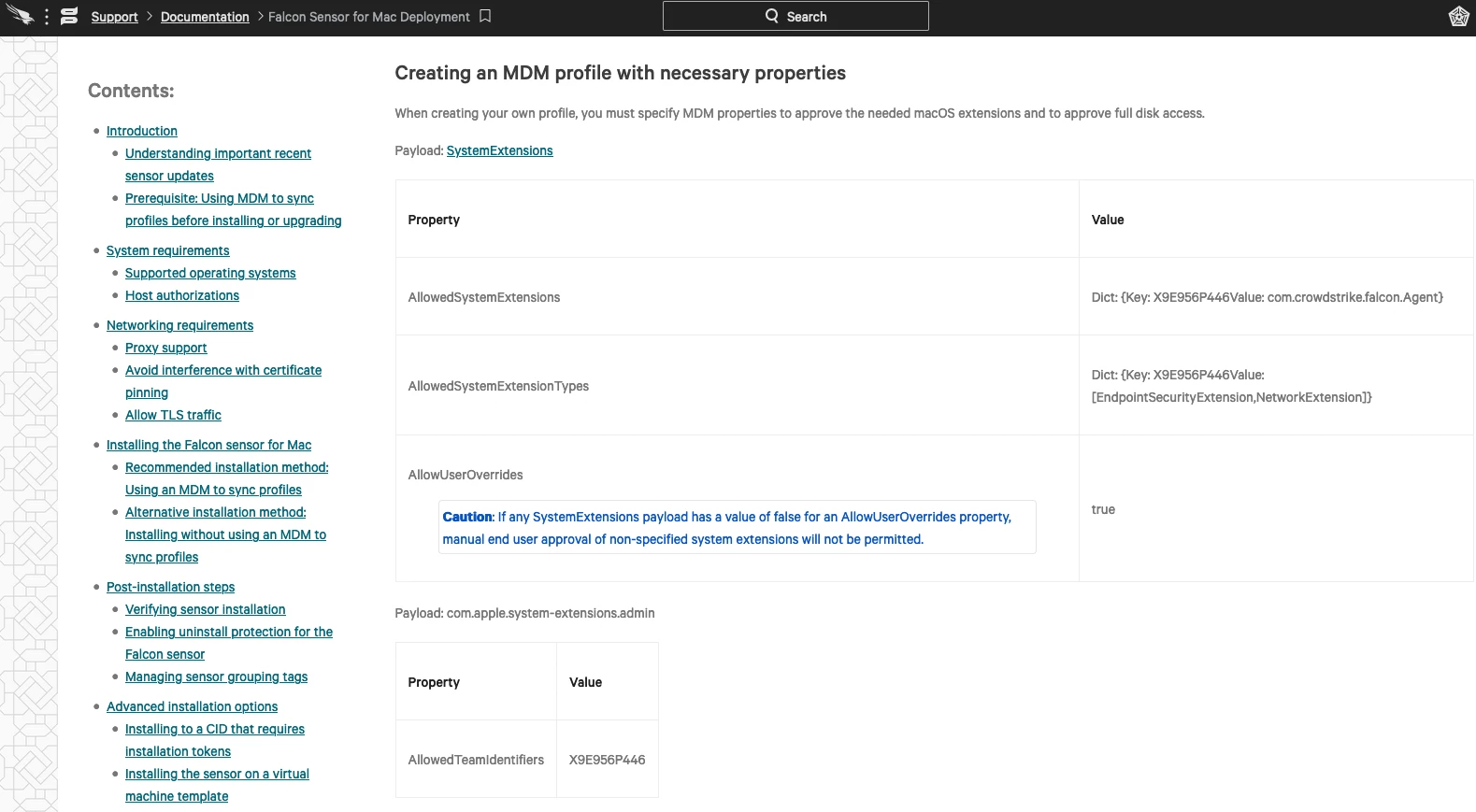The width and height of the screenshot is (1476, 812).
Task: Jump to Advanced installation options
Action: [192, 706]
